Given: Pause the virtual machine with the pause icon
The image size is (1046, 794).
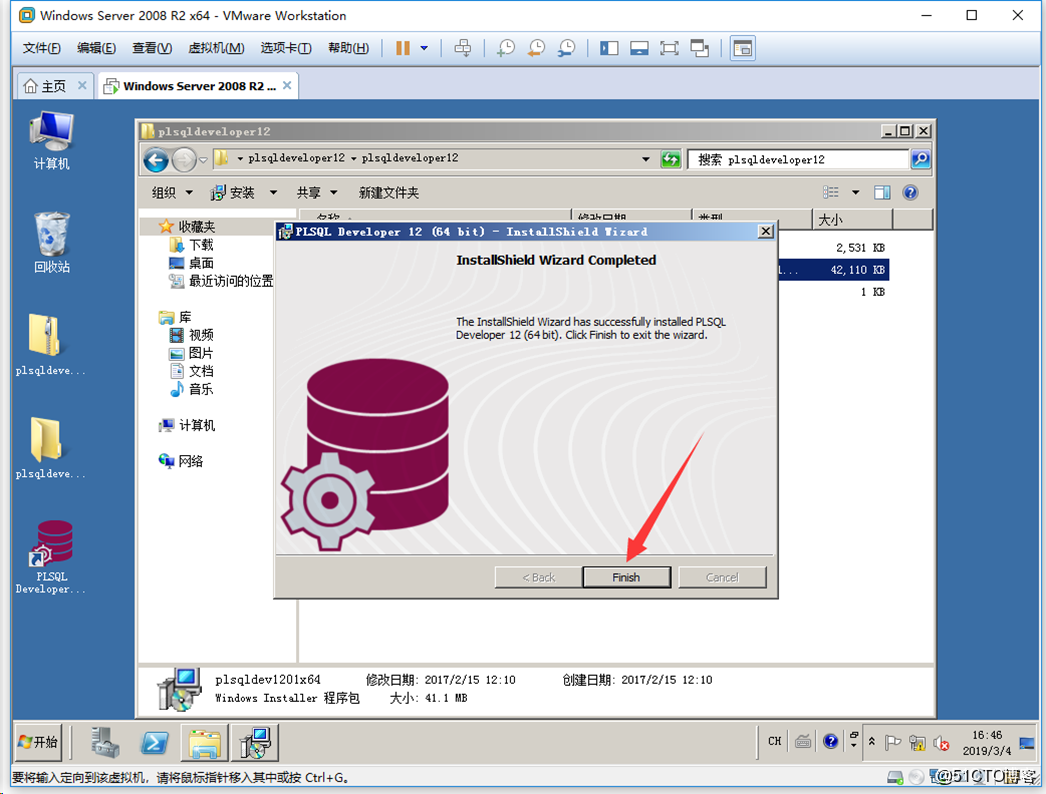Looking at the screenshot, I should (403, 48).
